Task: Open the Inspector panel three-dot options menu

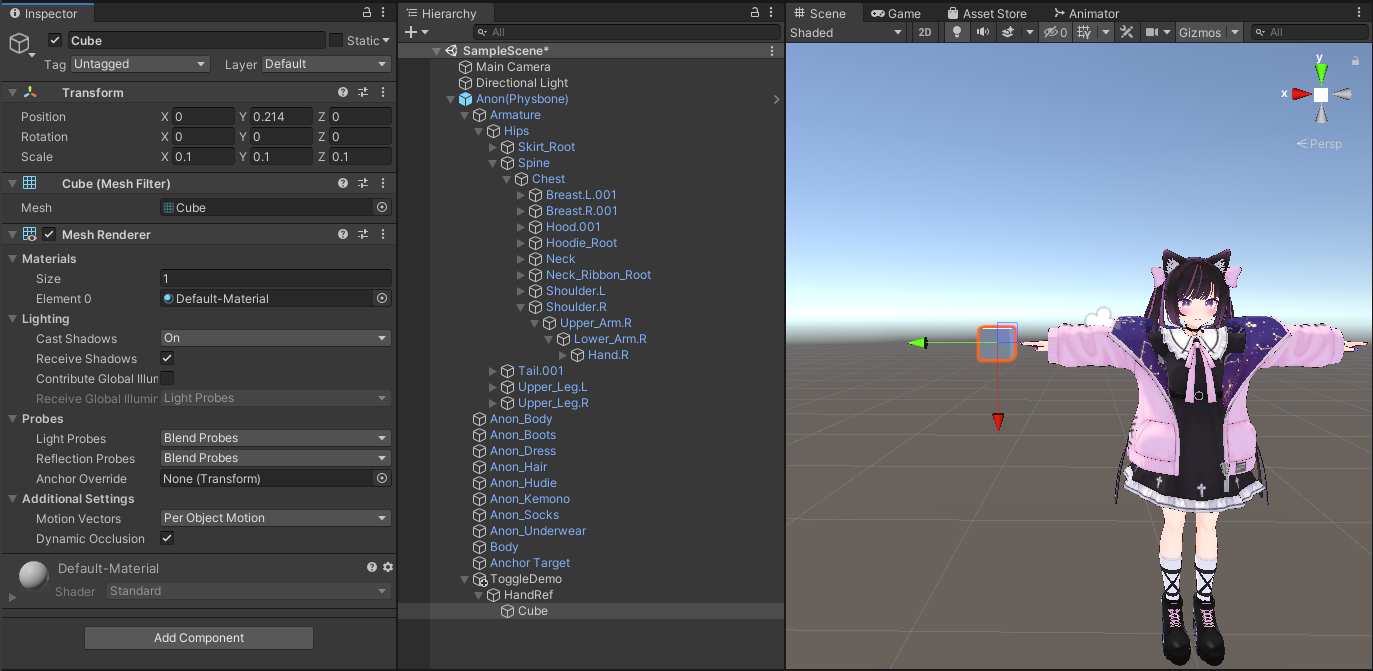Action: (x=384, y=13)
